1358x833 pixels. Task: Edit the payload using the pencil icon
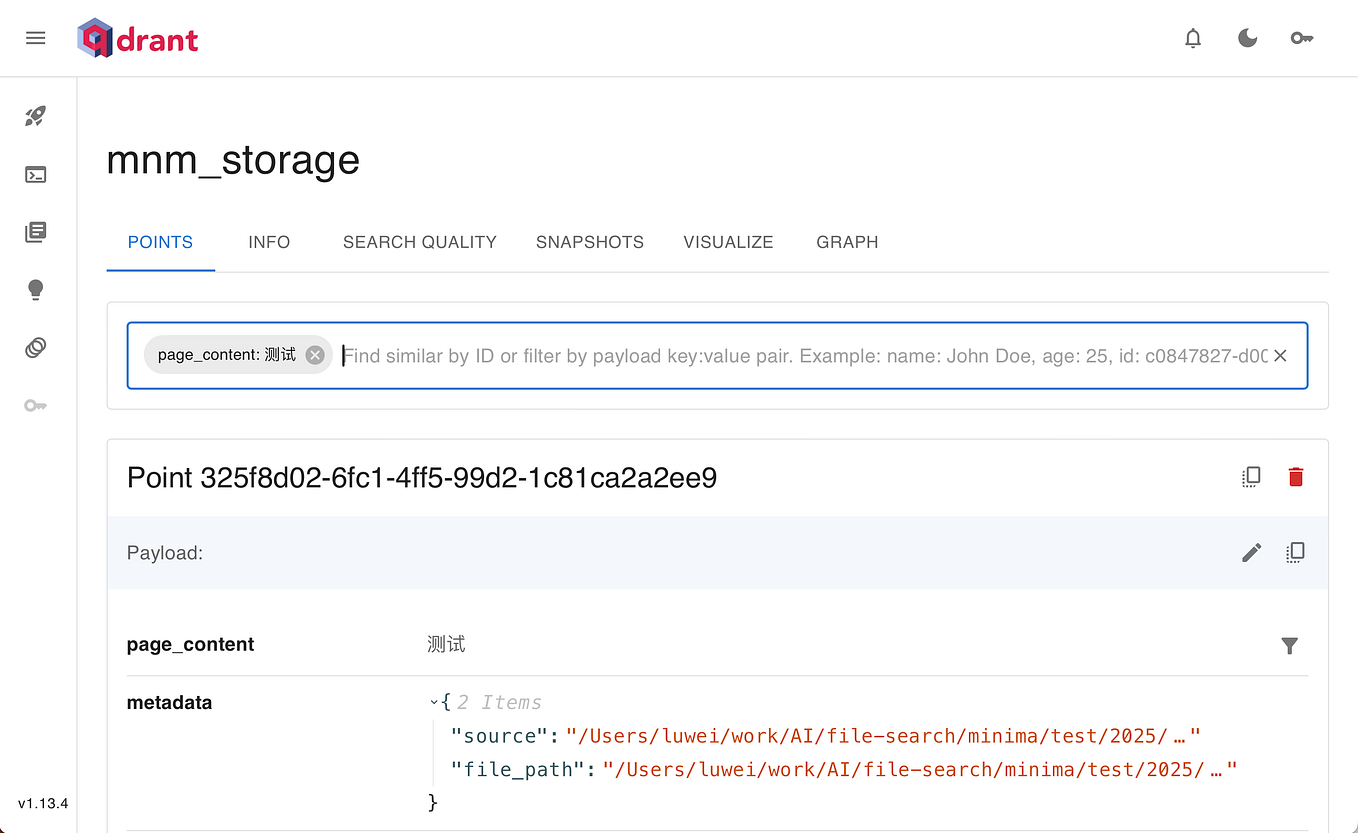1251,552
